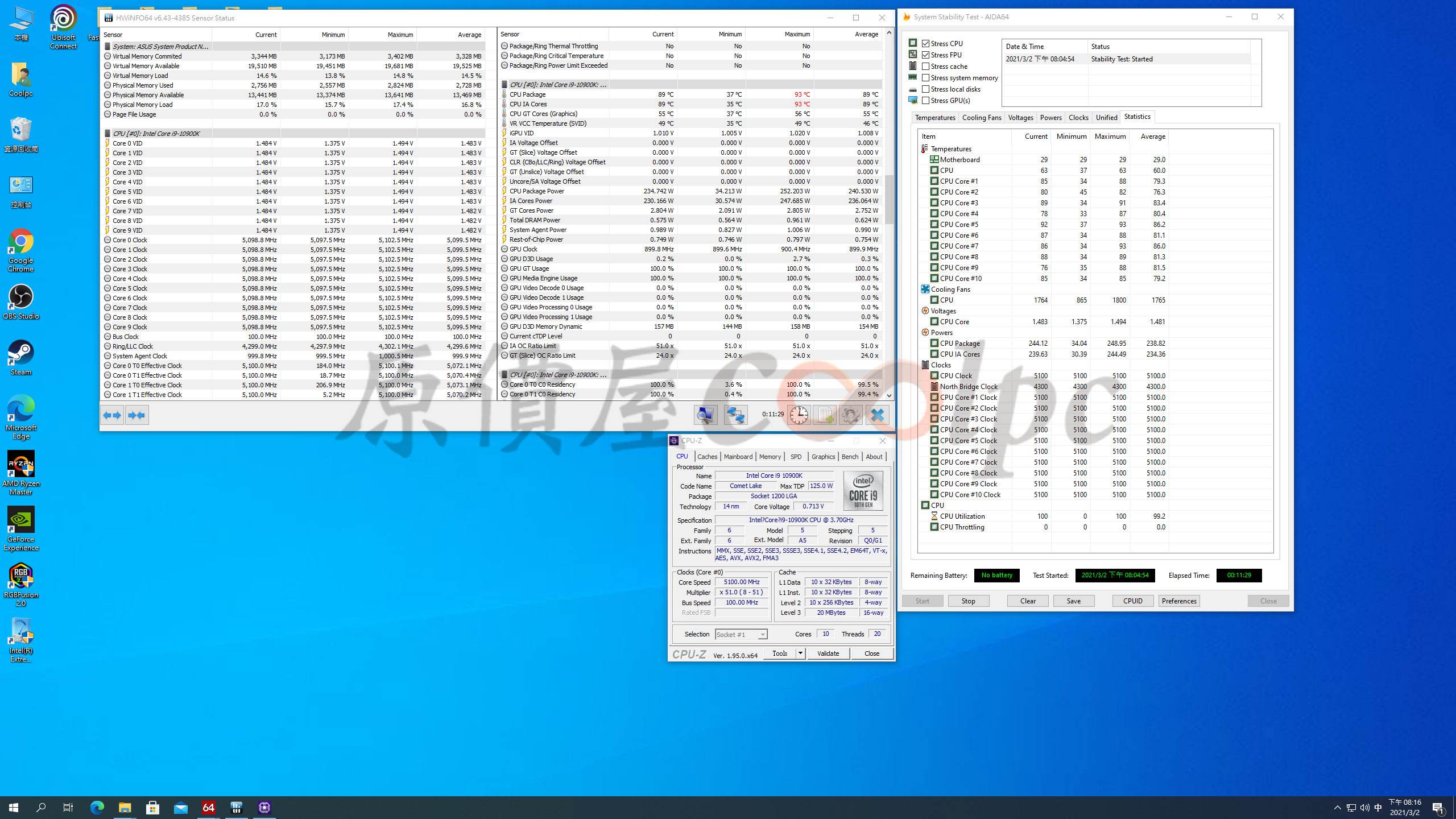Open HWiNFO sensor settings gear icon
The width and height of the screenshot is (1456, 819).
pos(850,415)
